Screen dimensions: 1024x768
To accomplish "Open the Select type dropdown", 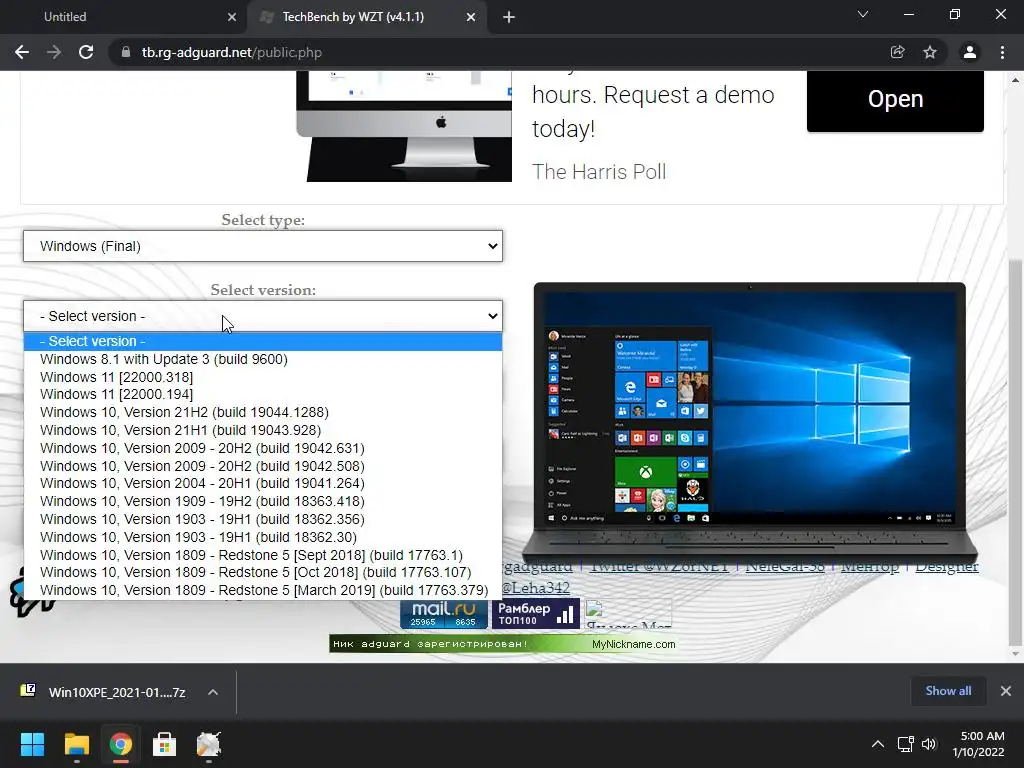I will (263, 246).
